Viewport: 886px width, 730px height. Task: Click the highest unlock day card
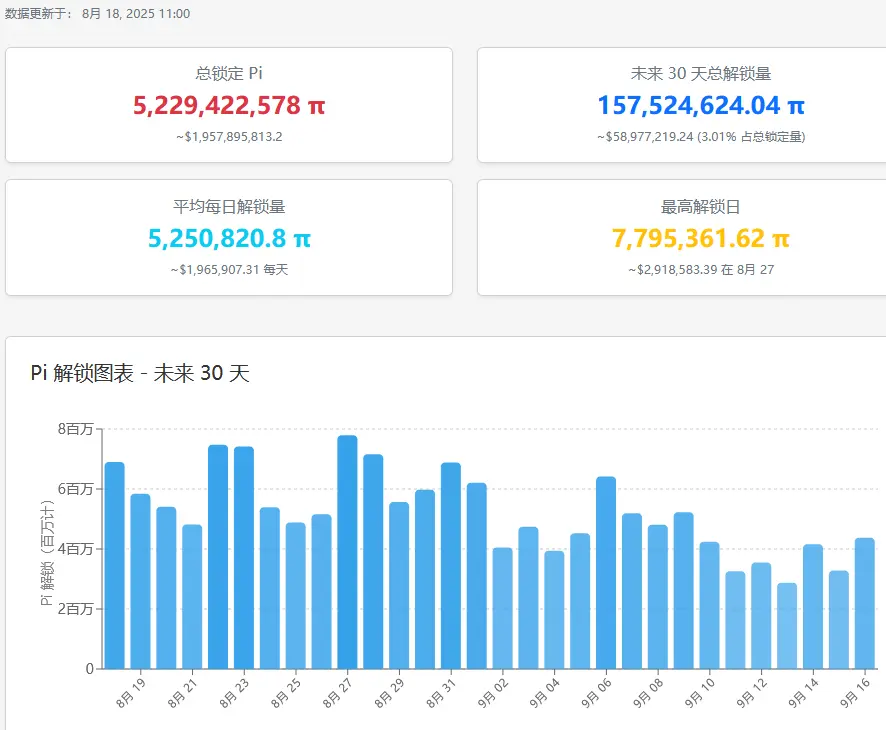pyautogui.click(x=681, y=237)
